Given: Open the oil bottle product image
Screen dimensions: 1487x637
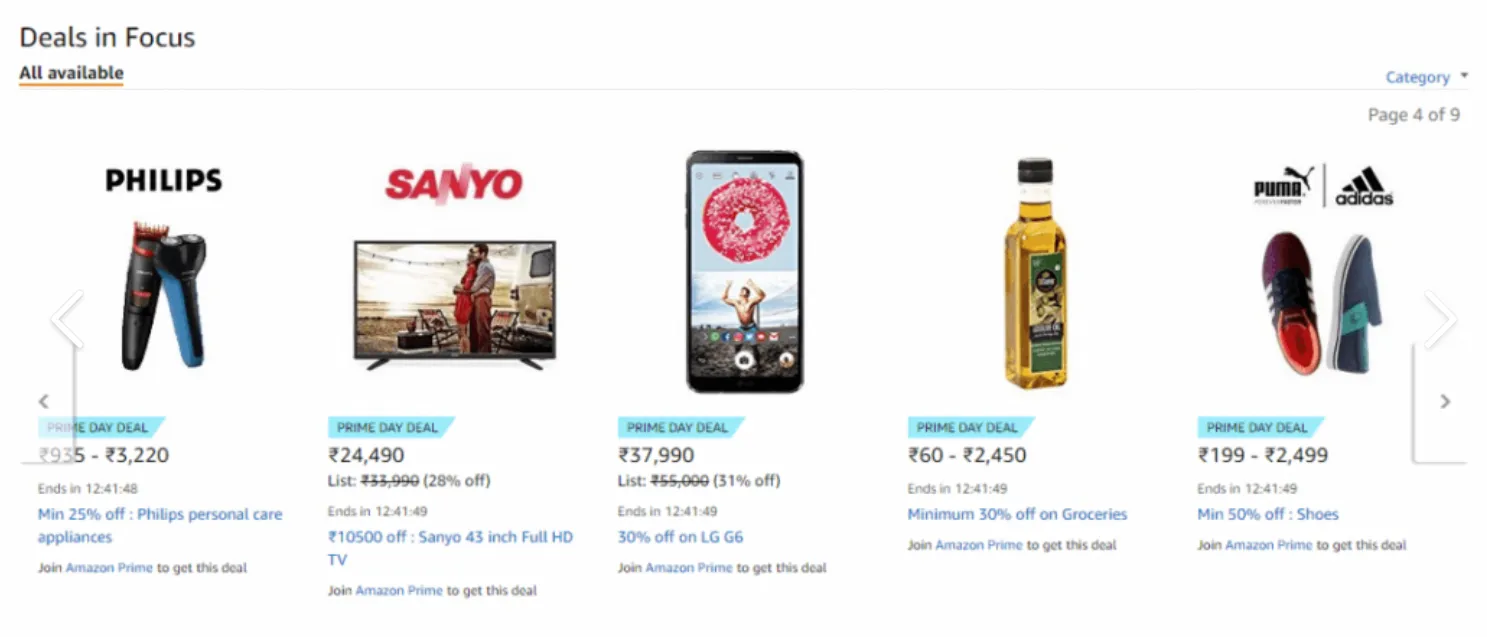Looking at the screenshot, I should pyautogui.click(x=1035, y=273).
